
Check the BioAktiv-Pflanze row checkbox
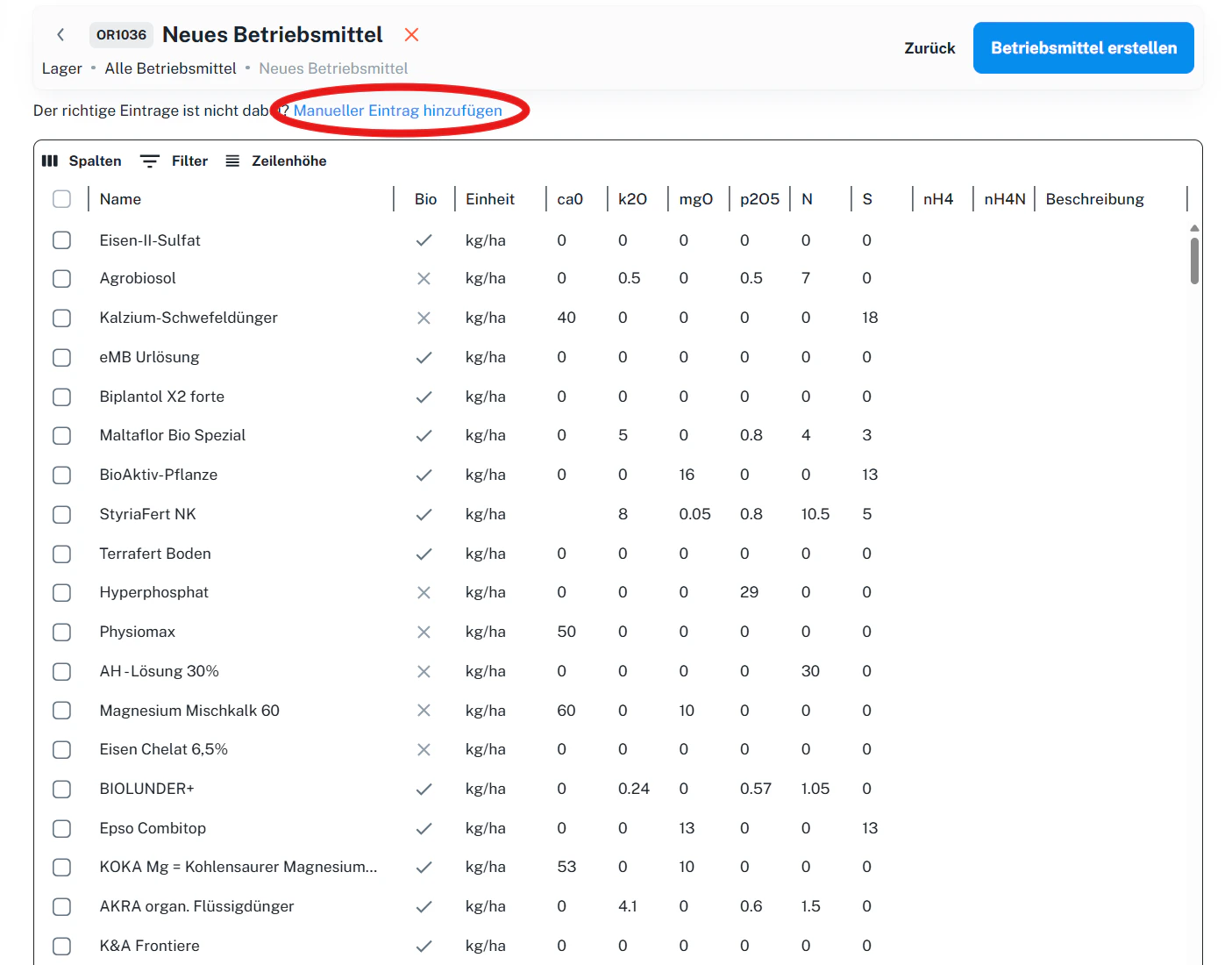coord(61,475)
